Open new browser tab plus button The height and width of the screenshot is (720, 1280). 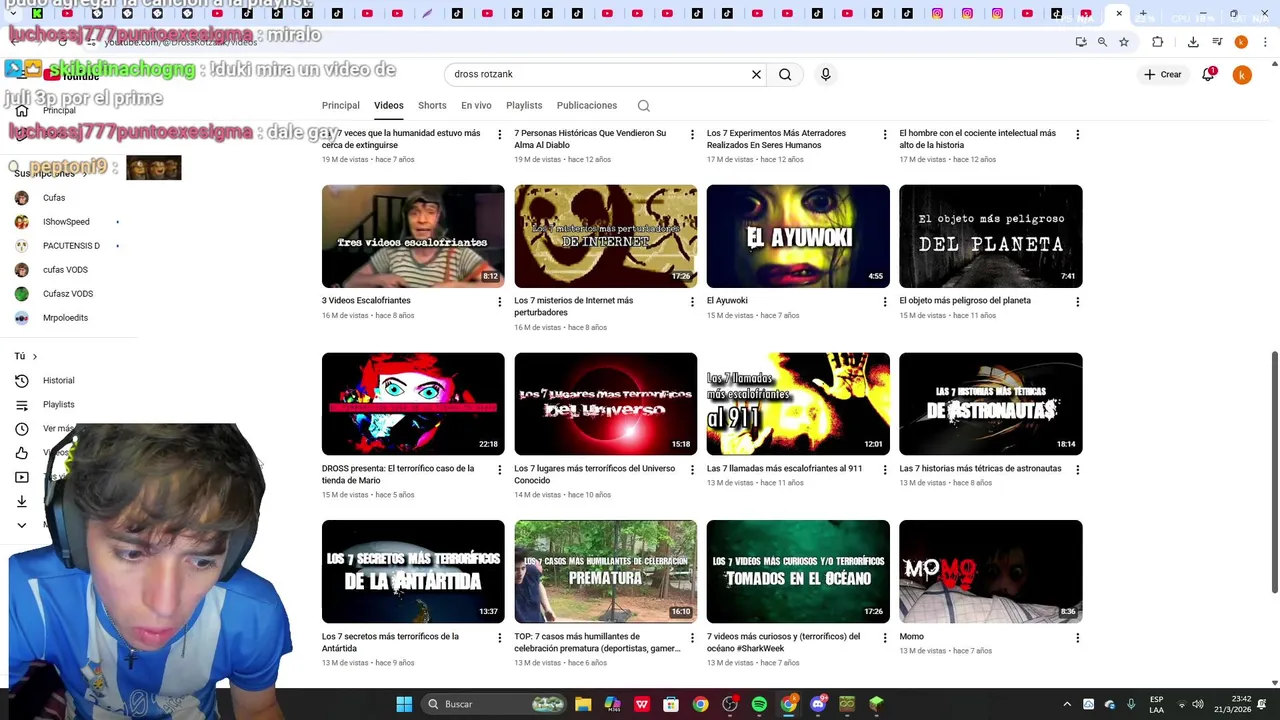tap(1143, 14)
